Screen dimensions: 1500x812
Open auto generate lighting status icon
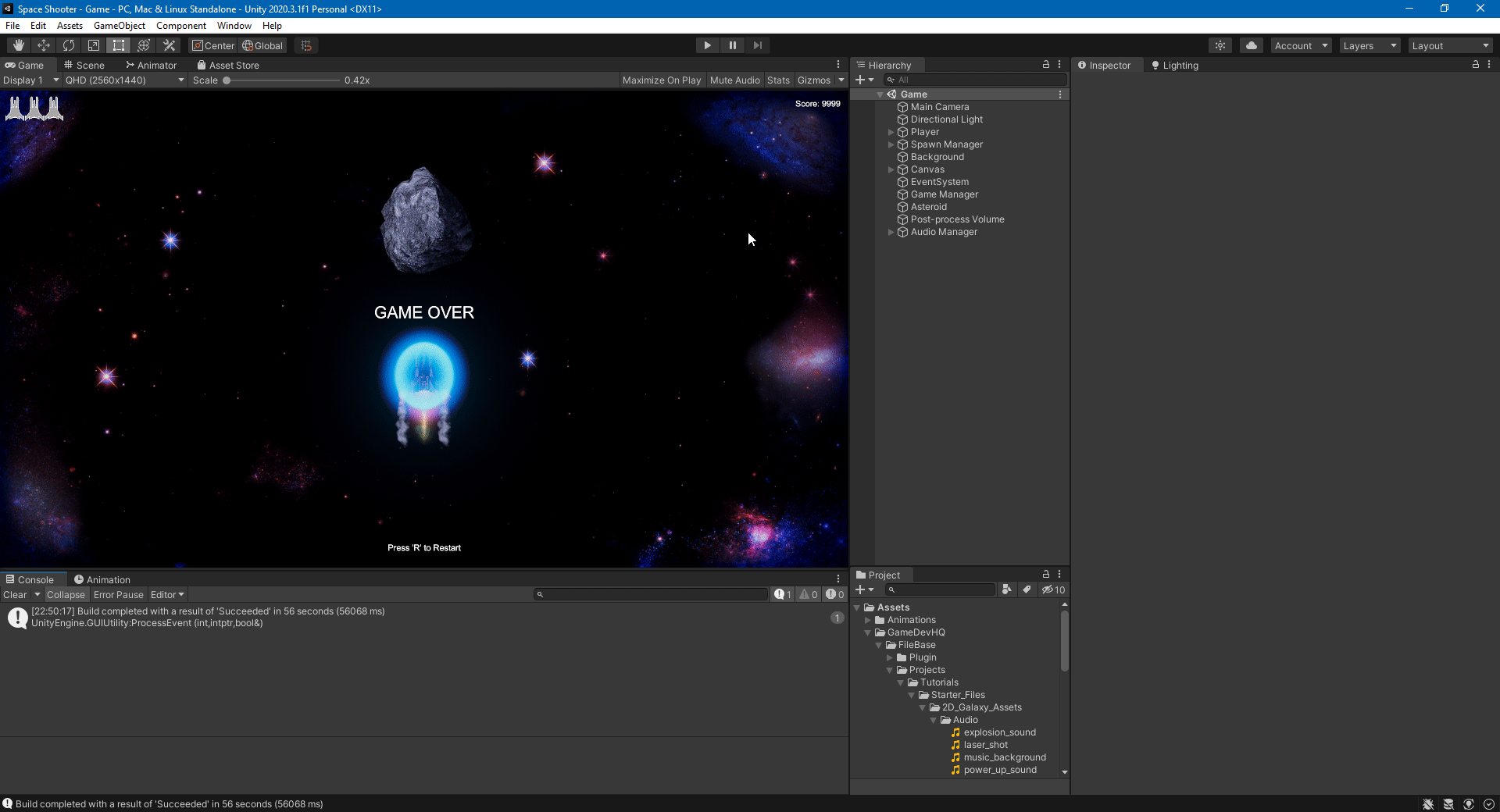pyautogui.click(x=1469, y=804)
